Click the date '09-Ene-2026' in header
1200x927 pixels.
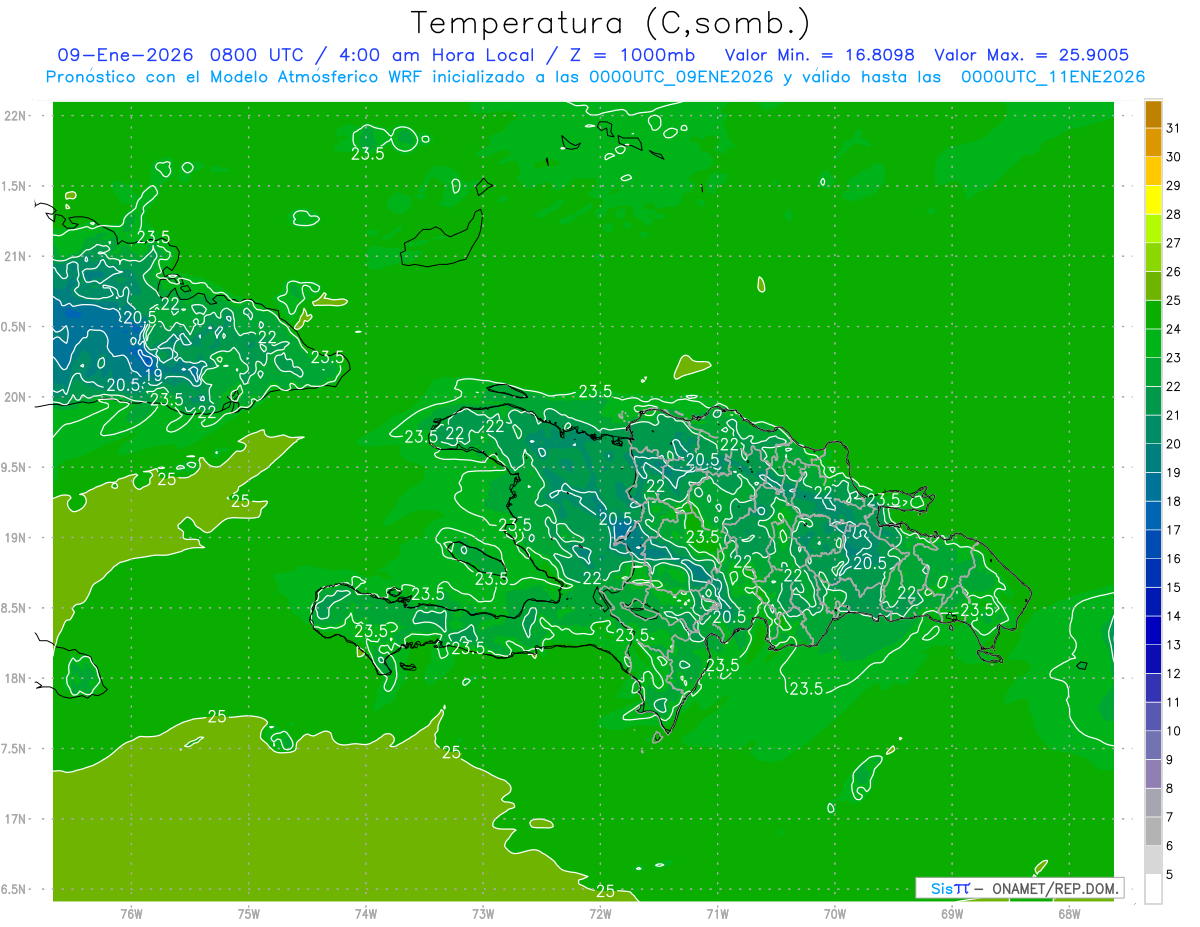(x=125, y=54)
